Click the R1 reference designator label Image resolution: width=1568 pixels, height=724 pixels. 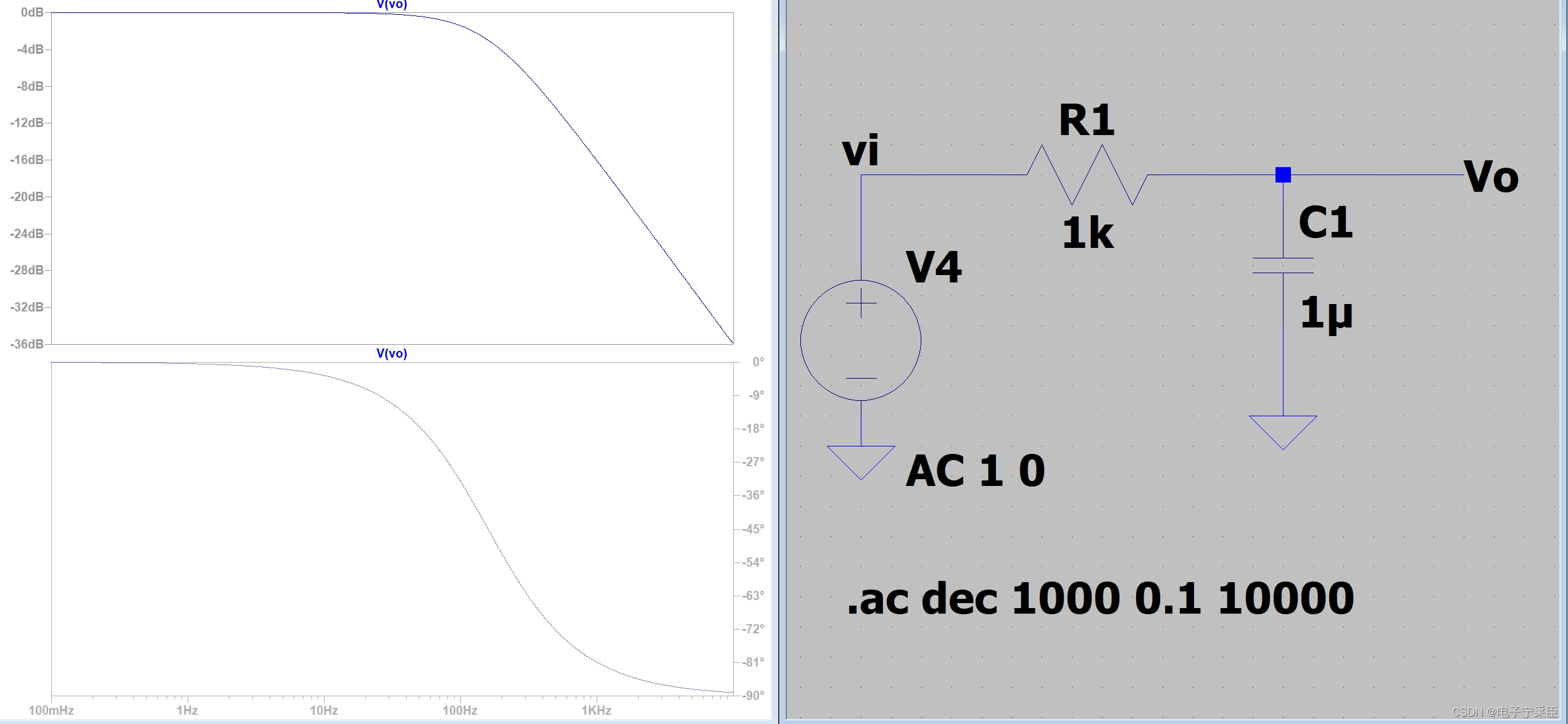pos(1086,120)
